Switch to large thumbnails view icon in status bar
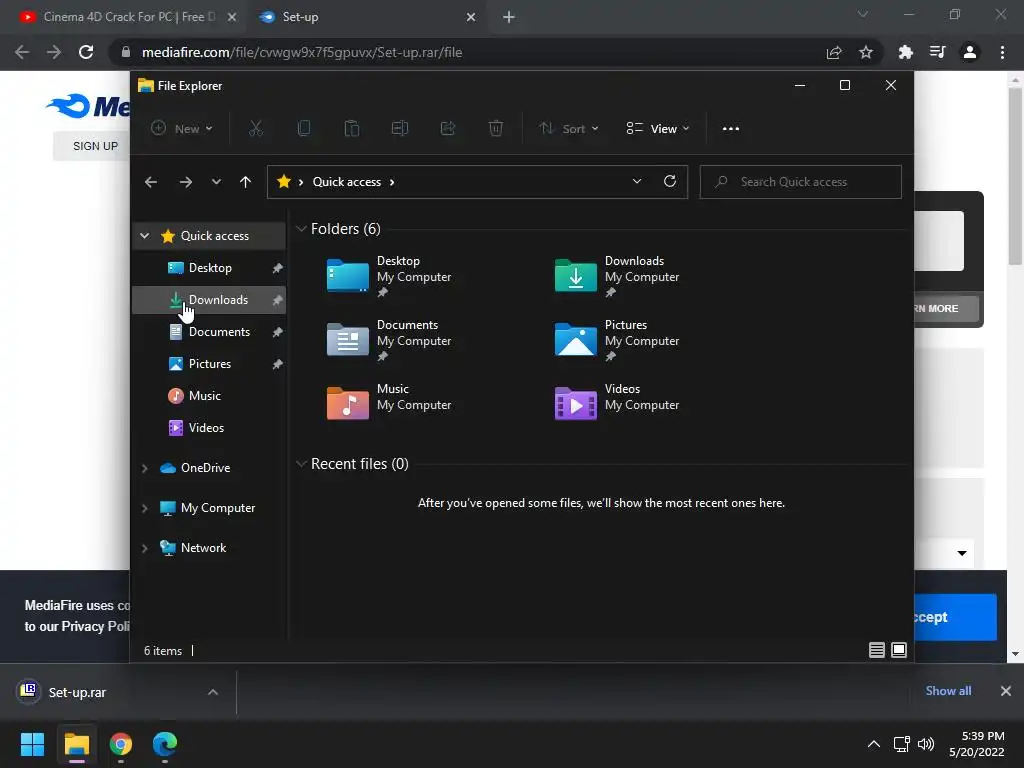 click(x=899, y=650)
